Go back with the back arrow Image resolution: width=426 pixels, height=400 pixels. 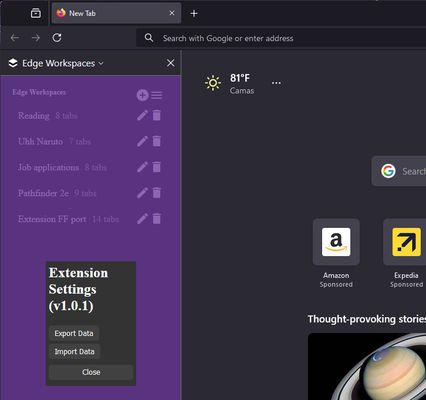[15, 38]
